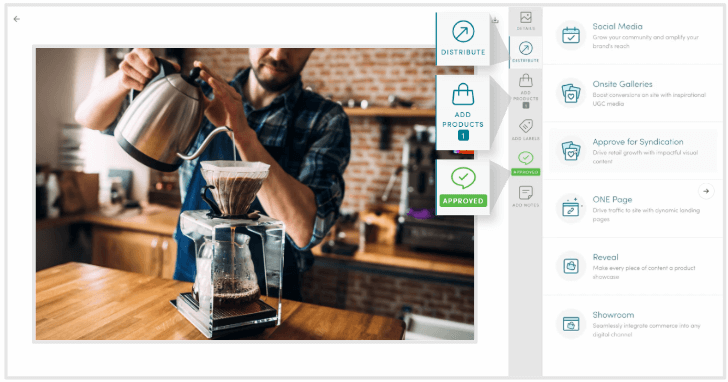This screenshot has width=728, height=382.
Task: Click 'Boost conversions on site' description
Action: (x=649, y=99)
